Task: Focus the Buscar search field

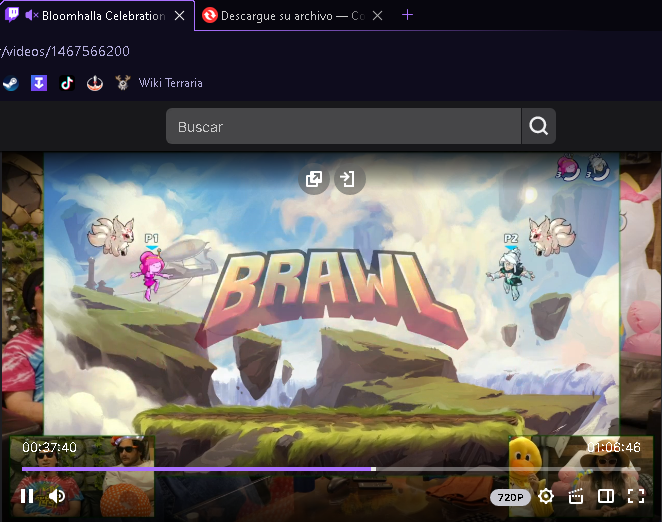Action: (x=343, y=126)
